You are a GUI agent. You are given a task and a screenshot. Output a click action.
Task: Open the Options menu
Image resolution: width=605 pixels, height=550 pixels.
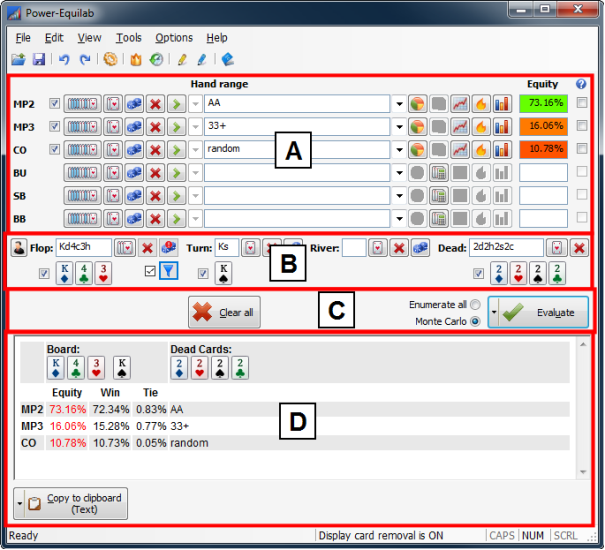tap(174, 38)
